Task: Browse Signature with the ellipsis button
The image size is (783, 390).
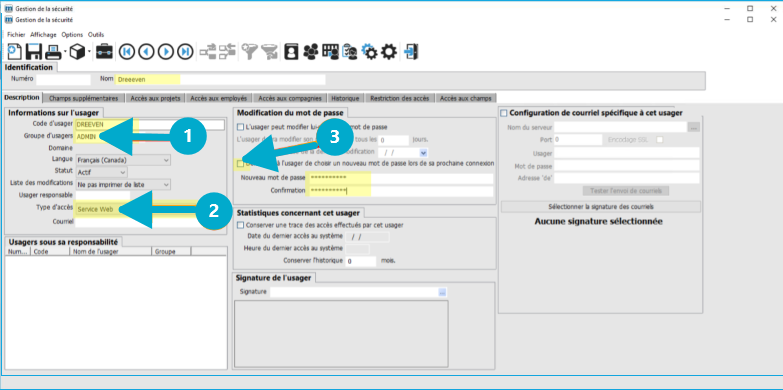Action: pos(442,292)
